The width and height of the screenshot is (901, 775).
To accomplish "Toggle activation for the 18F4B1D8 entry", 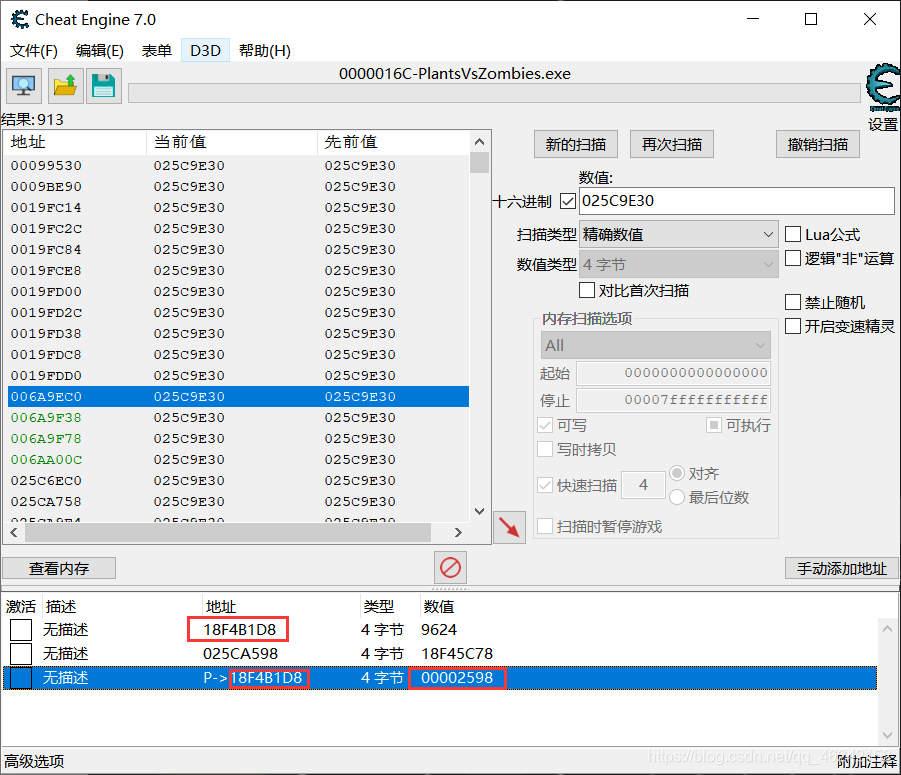I will pyautogui.click(x=21, y=630).
